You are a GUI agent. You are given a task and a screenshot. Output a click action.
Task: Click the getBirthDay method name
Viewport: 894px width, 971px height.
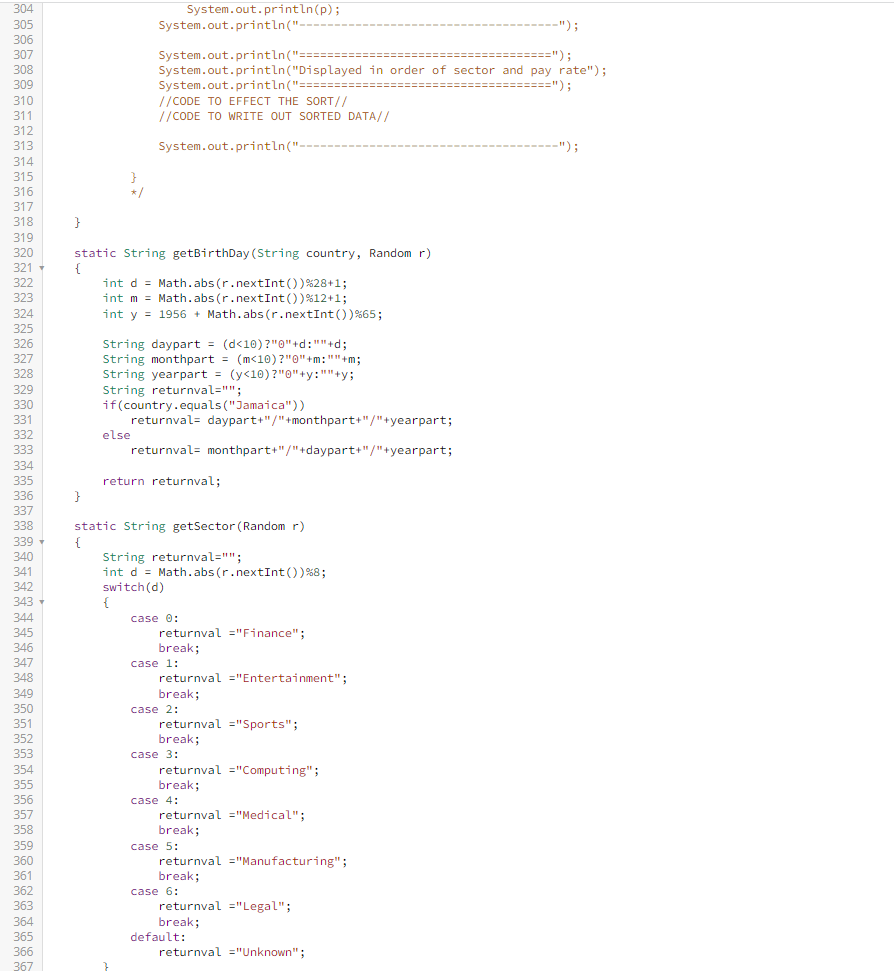(210, 253)
